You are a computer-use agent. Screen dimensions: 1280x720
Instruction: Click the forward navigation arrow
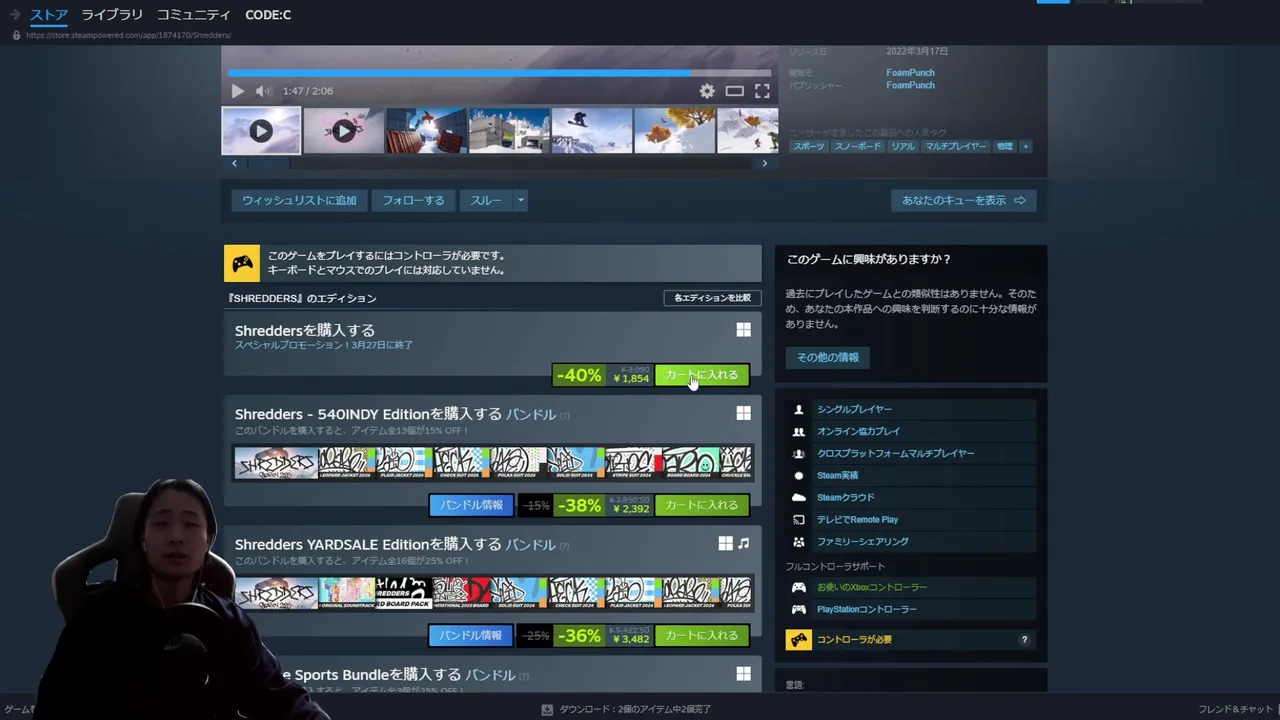click(15, 15)
